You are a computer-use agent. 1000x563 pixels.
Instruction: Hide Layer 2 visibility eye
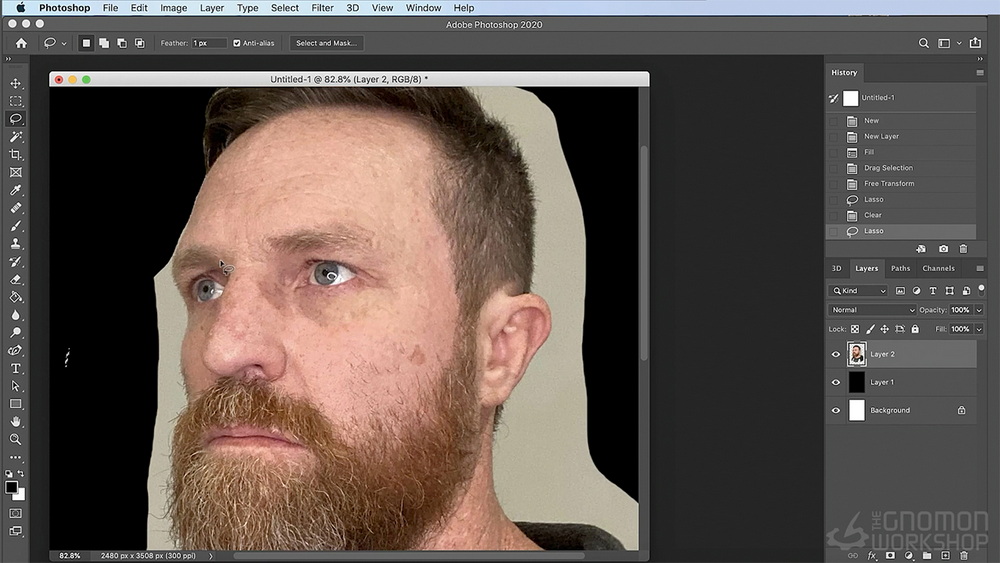click(835, 355)
